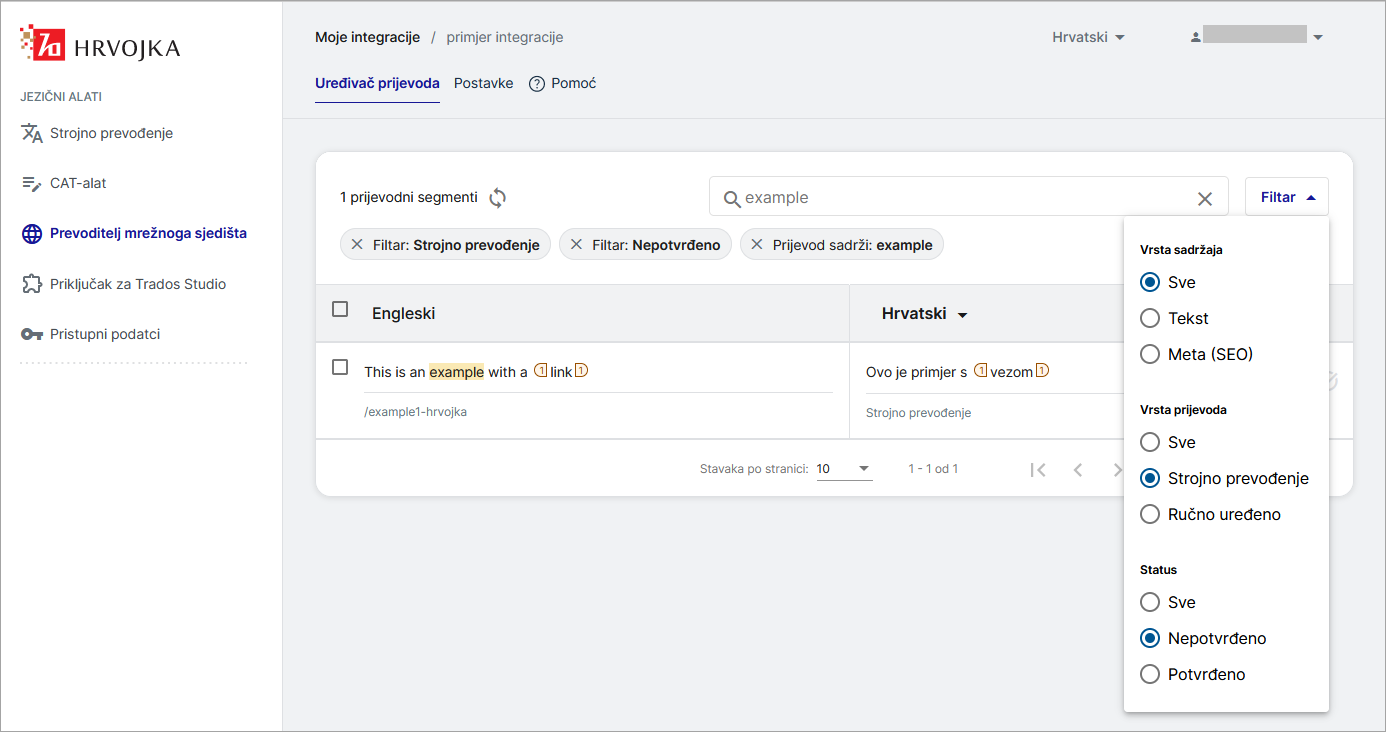Select the 'Nepotvrđeno' status radio
This screenshot has width=1386, height=732.
(x=1150, y=638)
